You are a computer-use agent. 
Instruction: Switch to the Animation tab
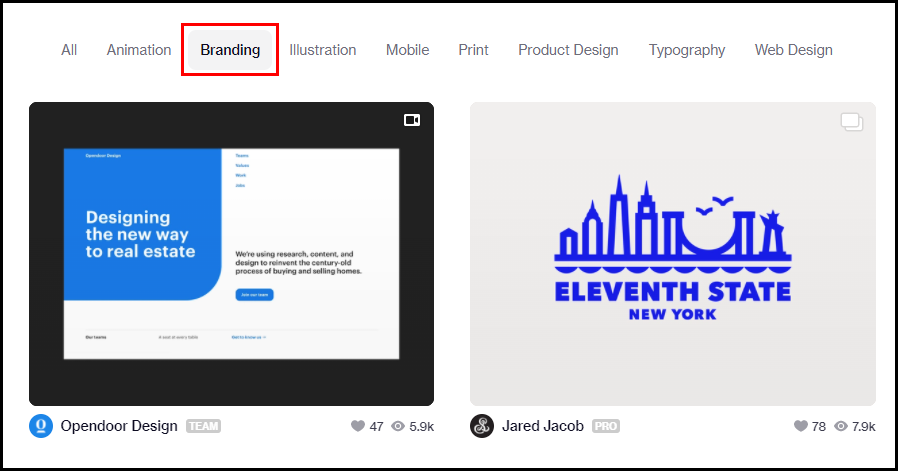pyautogui.click(x=139, y=50)
